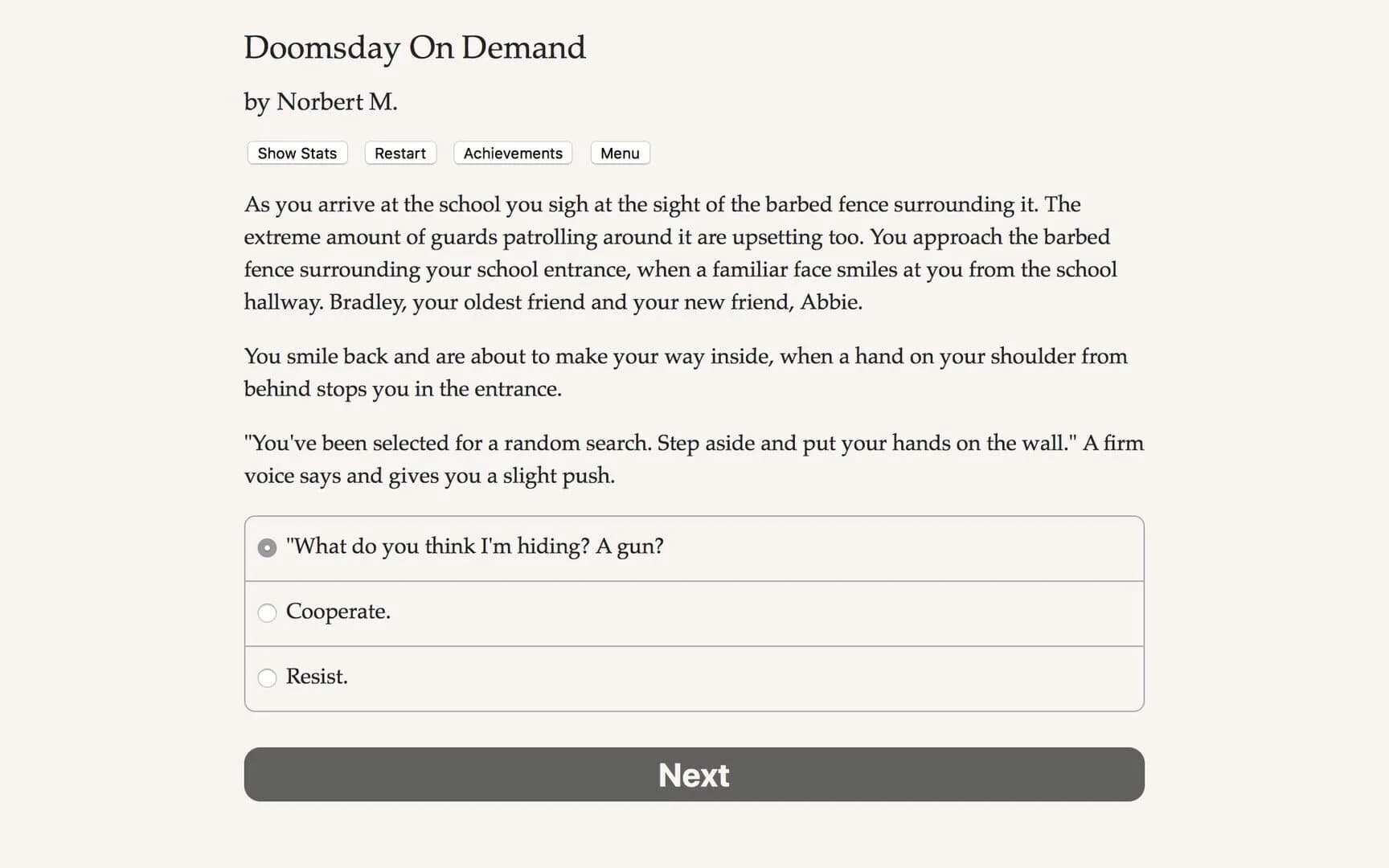Screen dimensions: 1389x868
Task: Advance the story with Next
Action: [x=693, y=774]
